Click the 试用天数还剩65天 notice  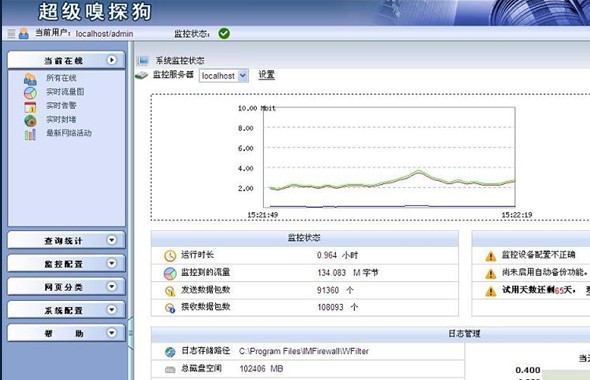tap(539, 290)
